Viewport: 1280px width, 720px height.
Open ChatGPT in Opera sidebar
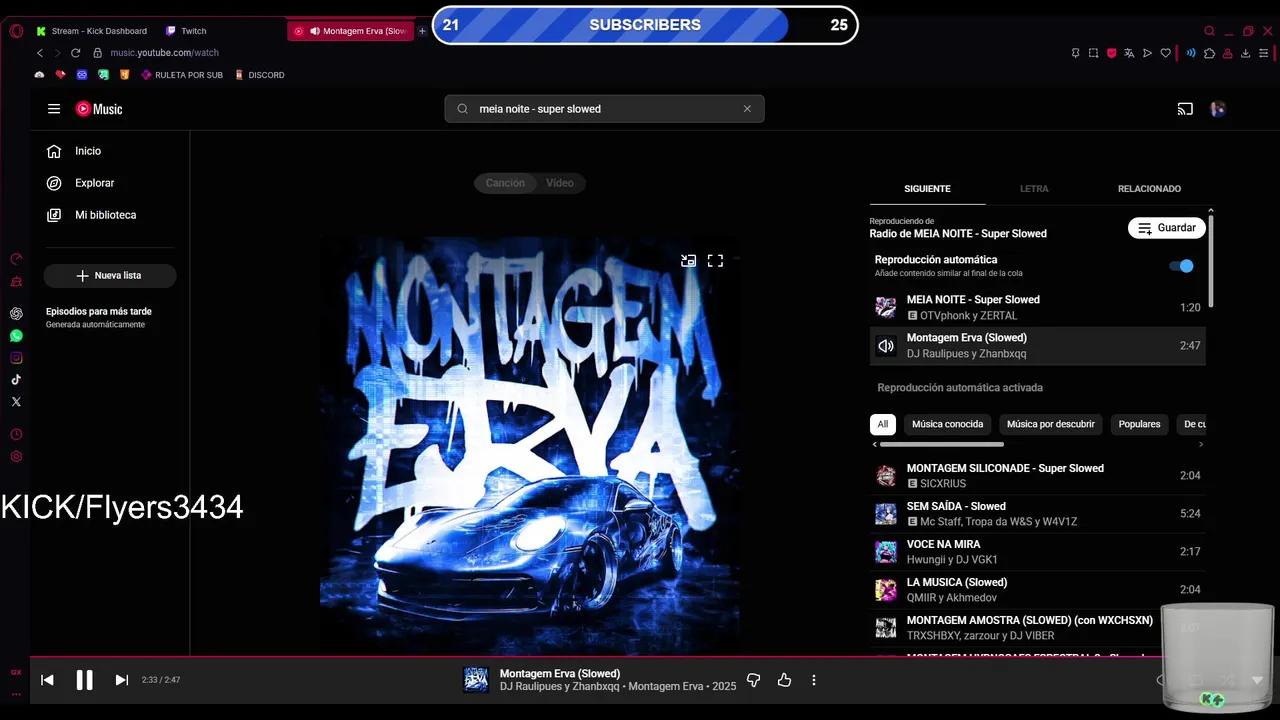(x=16, y=314)
